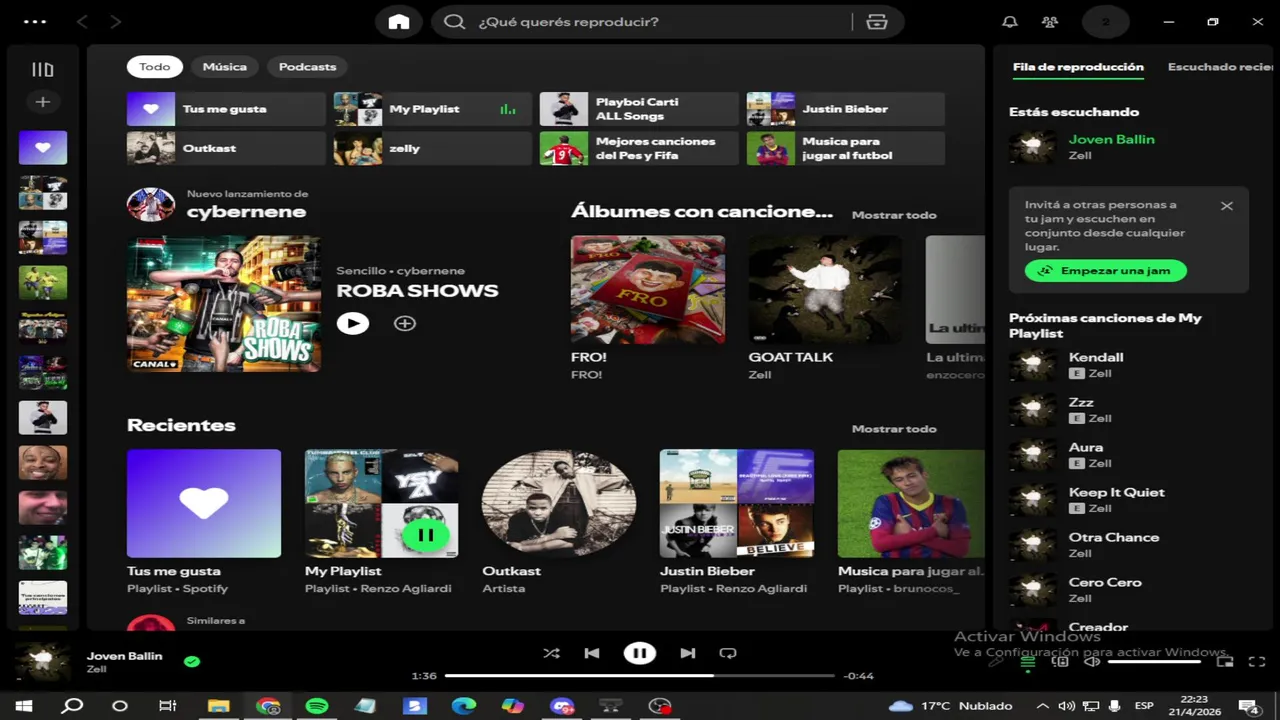Dismiss the jam invitation card
Image resolution: width=1280 pixels, height=720 pixels.
1227,206
